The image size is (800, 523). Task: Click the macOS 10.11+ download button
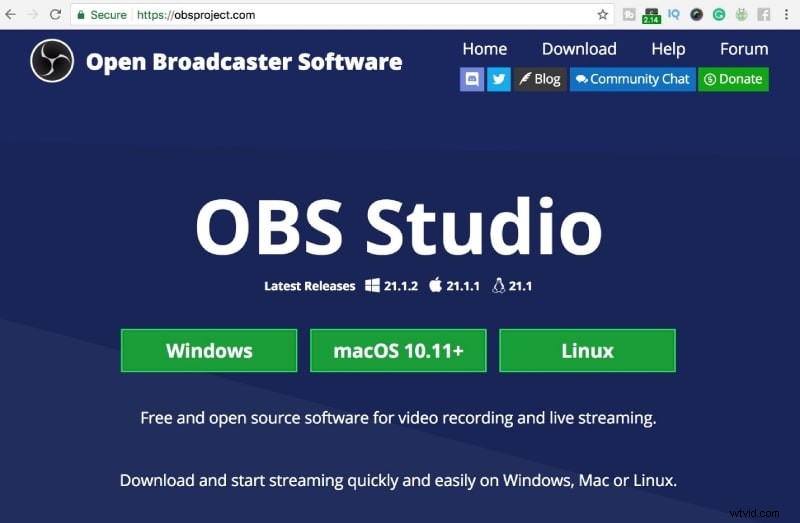[398, 351]
